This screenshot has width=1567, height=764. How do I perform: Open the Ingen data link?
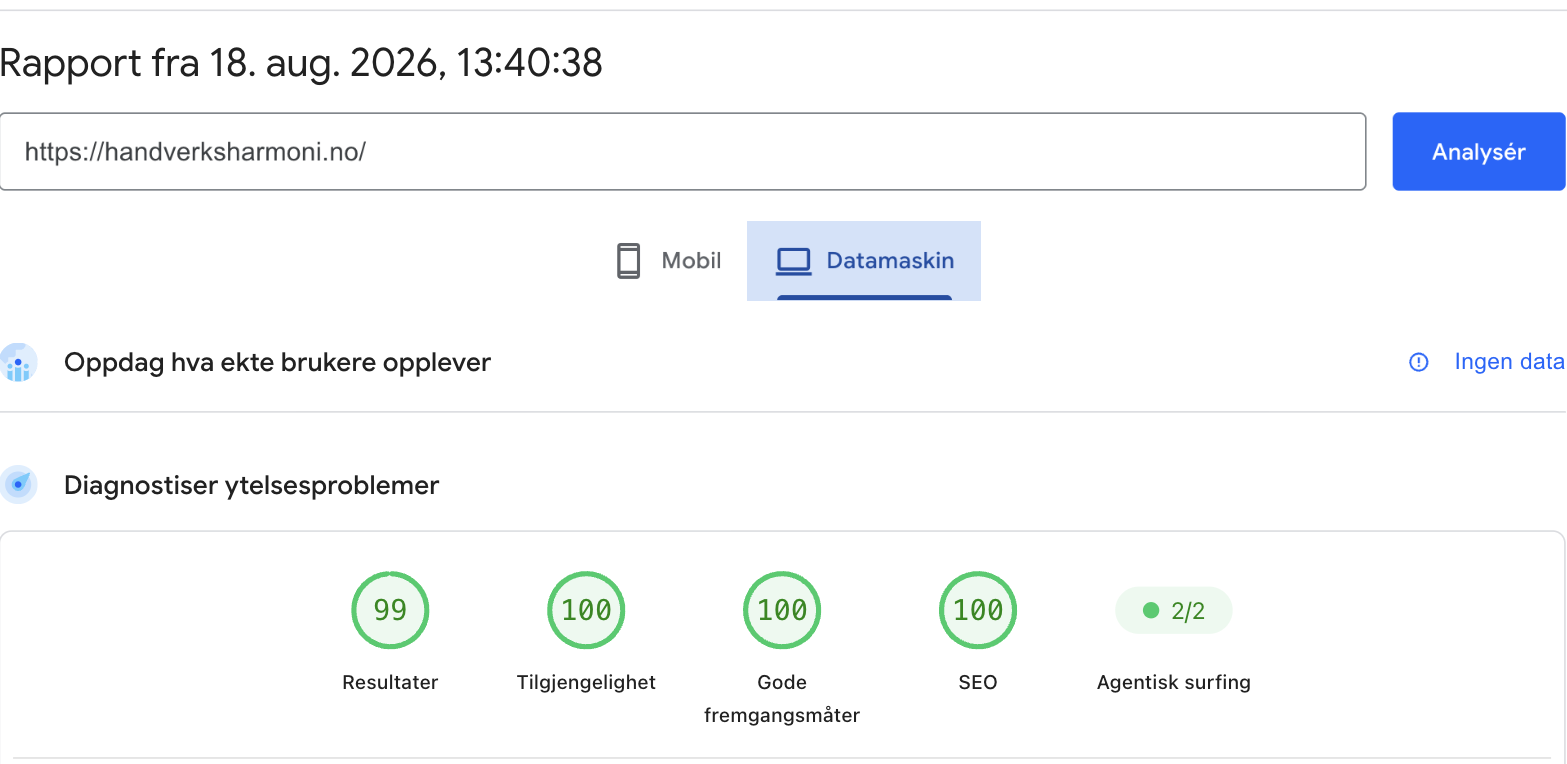pos(1509,362)
